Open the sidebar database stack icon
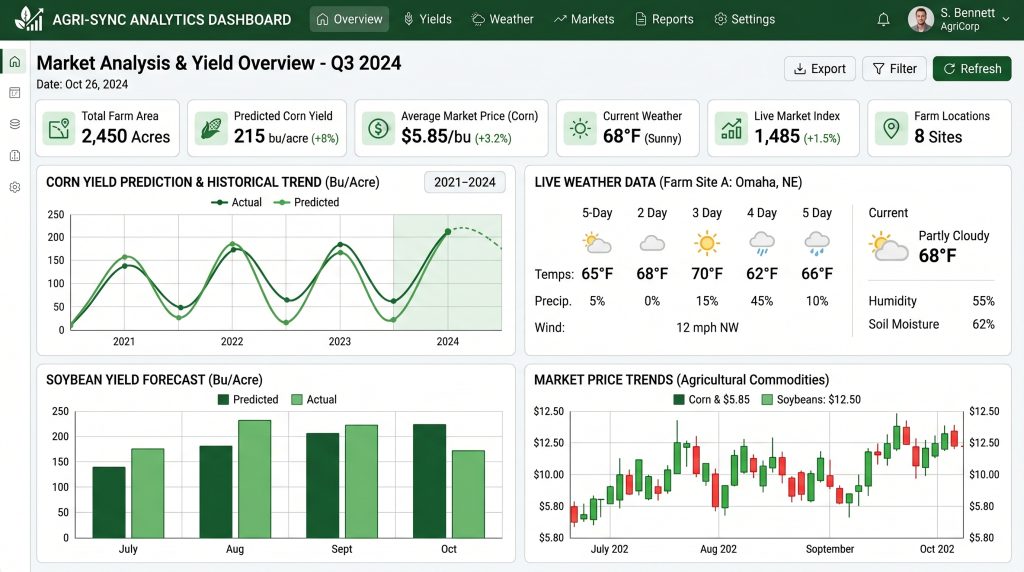 (x=15, y=124)
